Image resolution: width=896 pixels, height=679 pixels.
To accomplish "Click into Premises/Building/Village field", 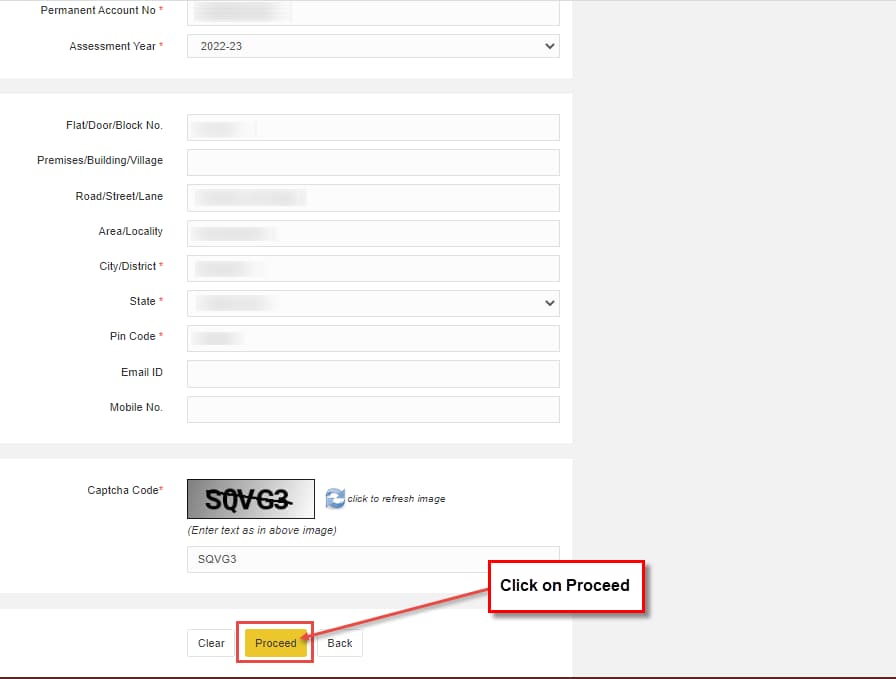I will click(373, 162).
